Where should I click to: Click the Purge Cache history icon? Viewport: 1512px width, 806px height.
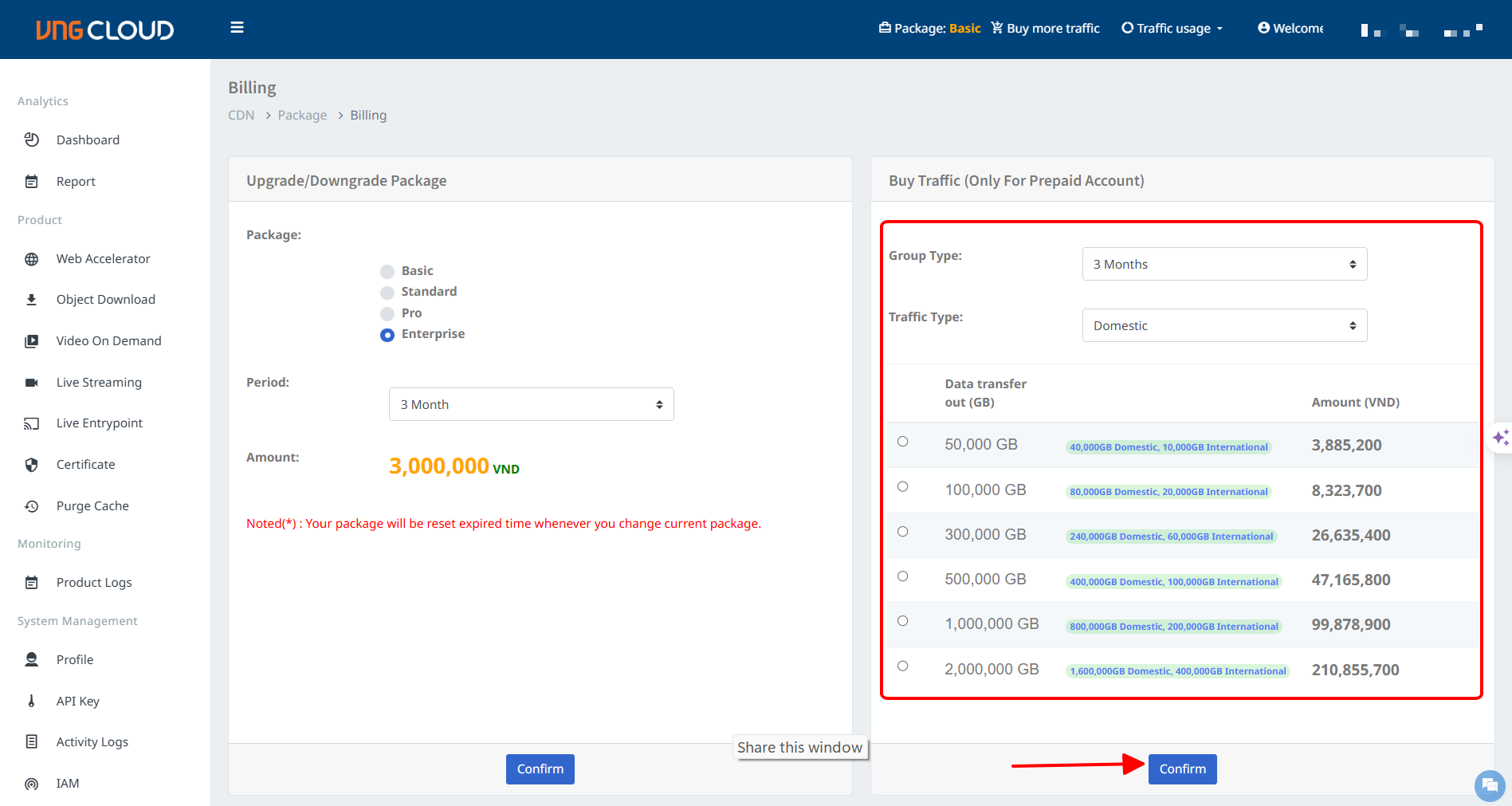(x=32, y=506)
